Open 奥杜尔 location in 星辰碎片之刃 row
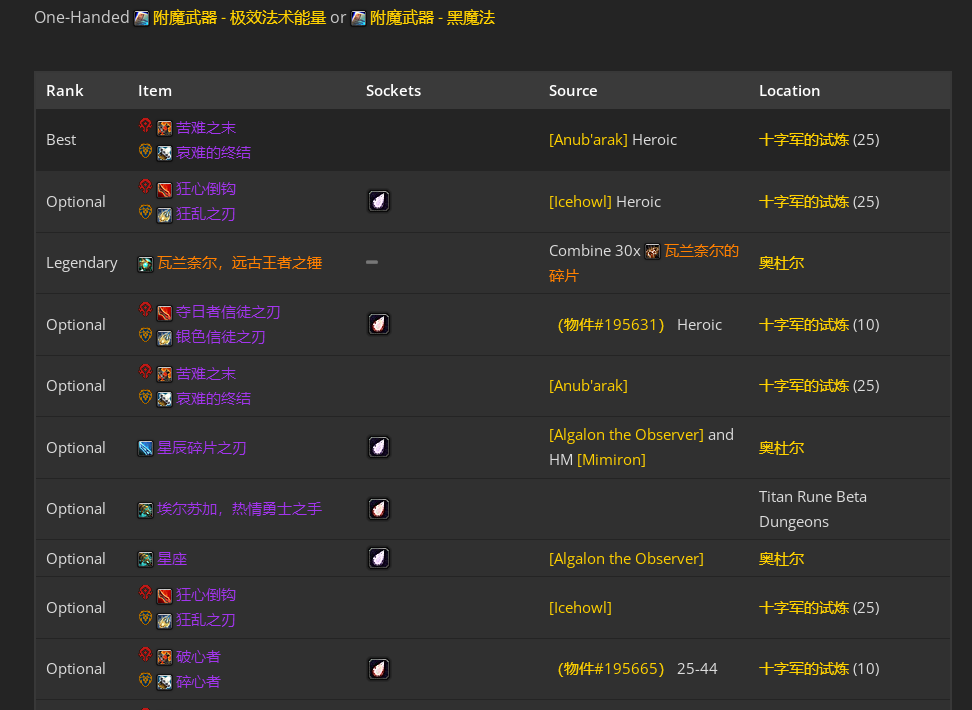The height and width of the screenshot is (710, 972). [x=781, y=448]
